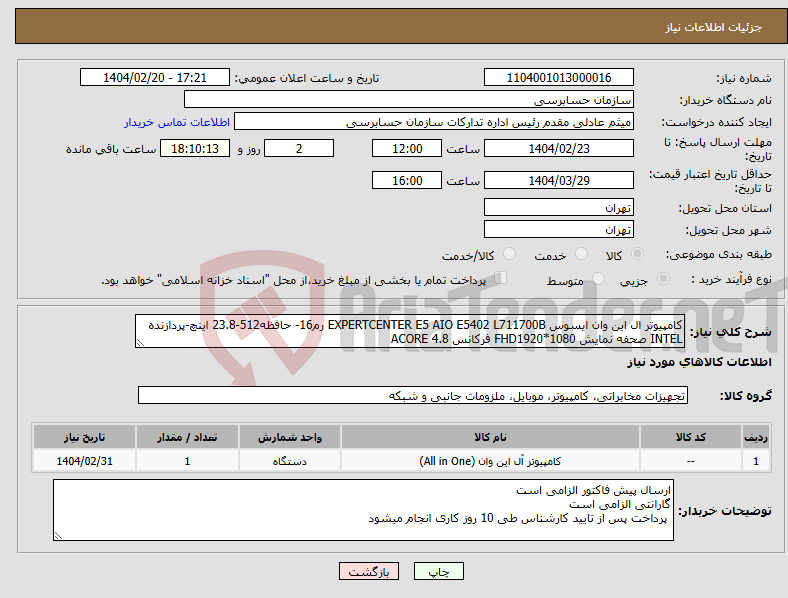This screenshot has width=788, height=598.
Task: Click the announcement date field 1404/02/20 - 17:21
Action: (155, 77)
